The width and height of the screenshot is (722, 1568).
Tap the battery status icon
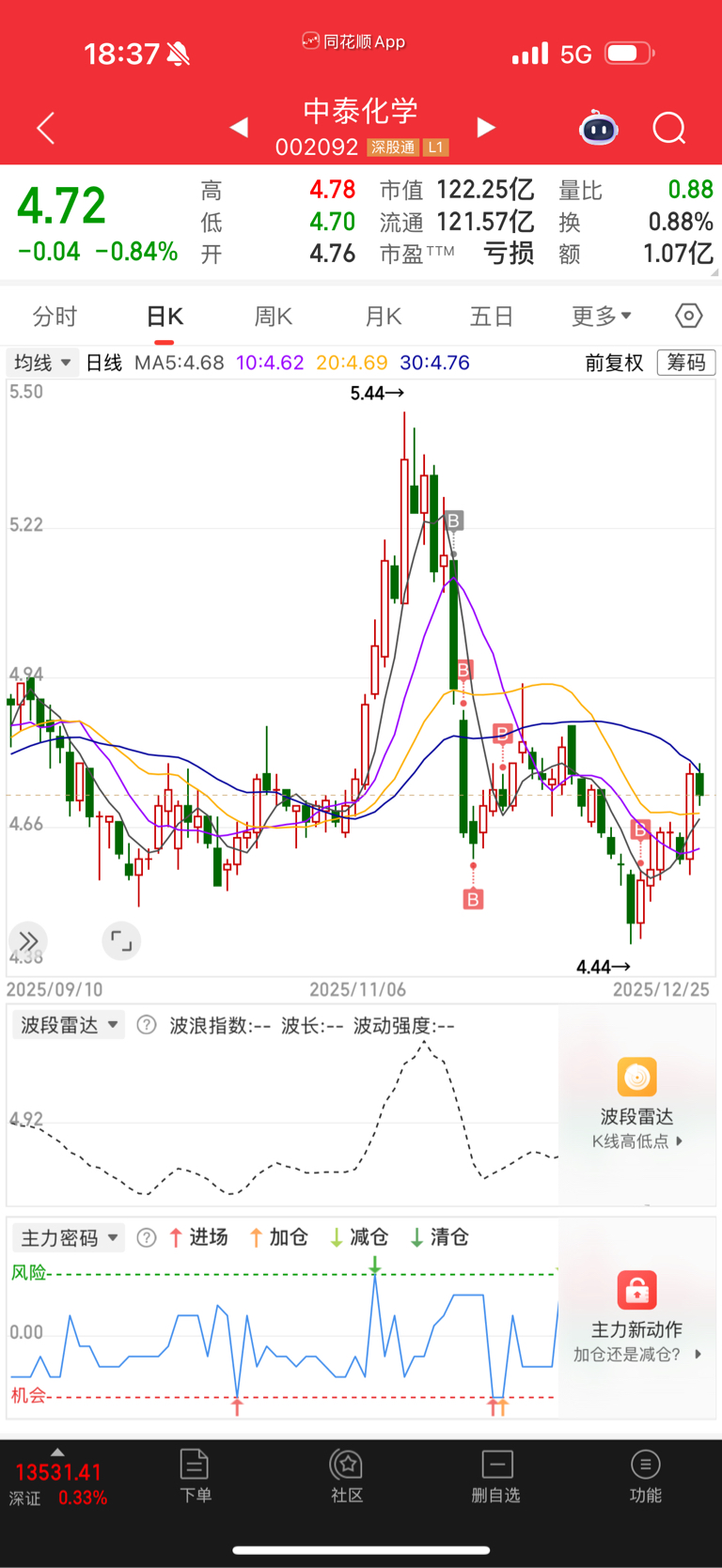tap(629, 54)
